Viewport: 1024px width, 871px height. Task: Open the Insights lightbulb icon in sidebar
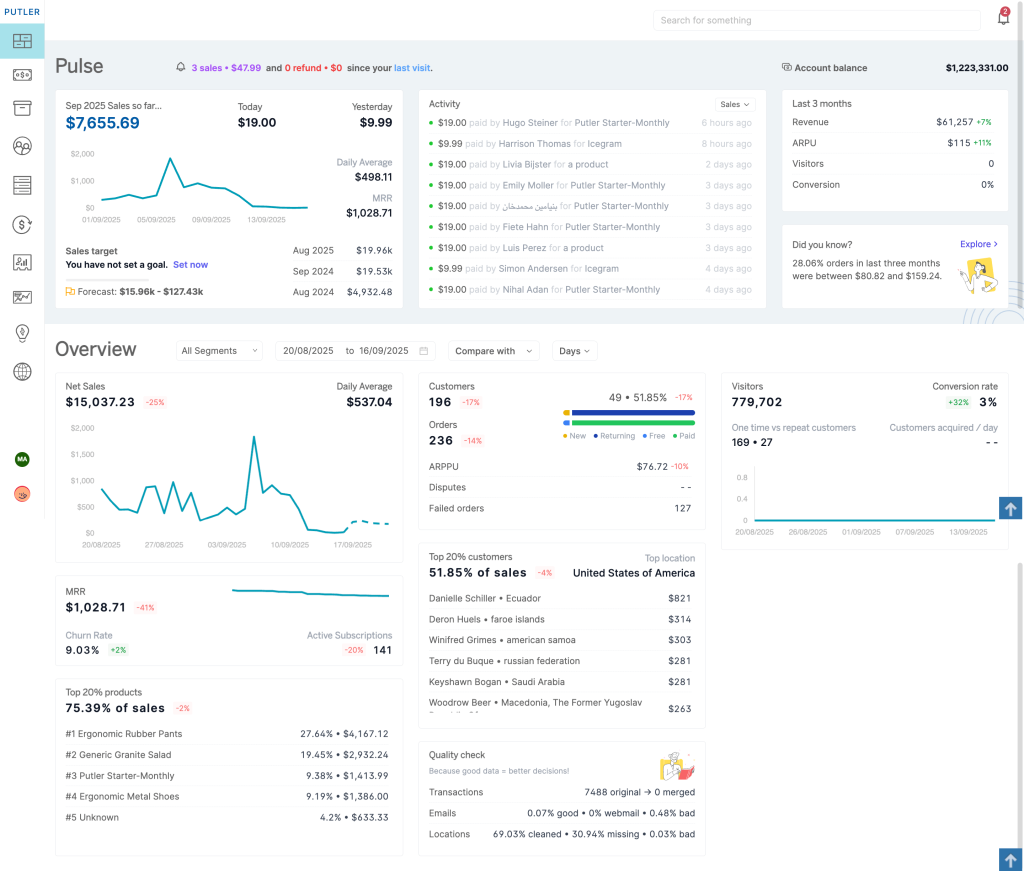(22, 333)
